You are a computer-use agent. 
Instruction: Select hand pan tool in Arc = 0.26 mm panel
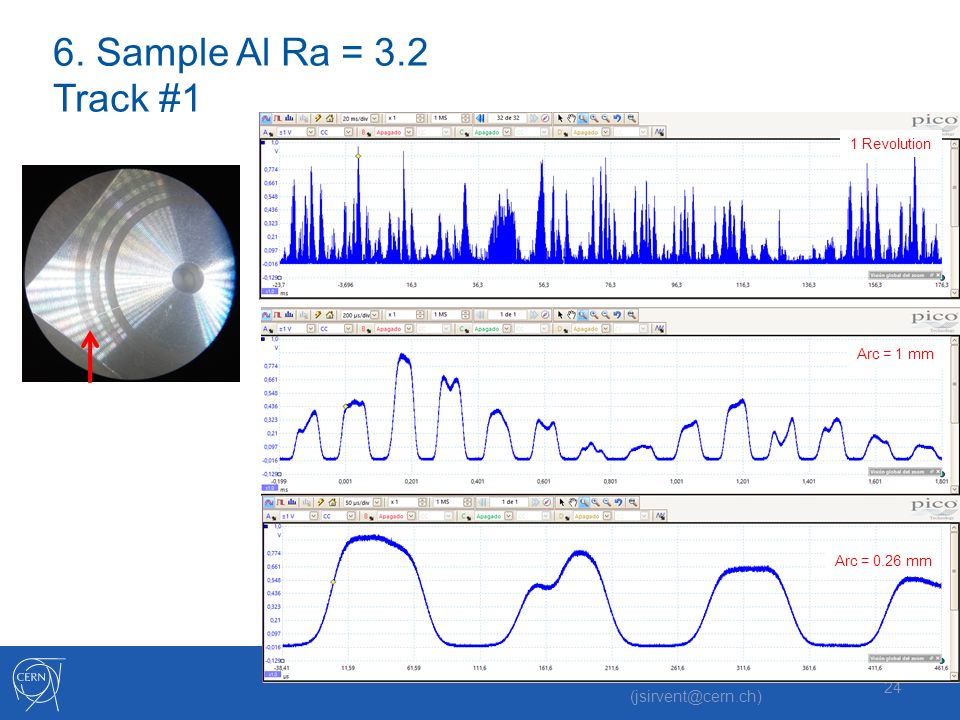point(572,502)
